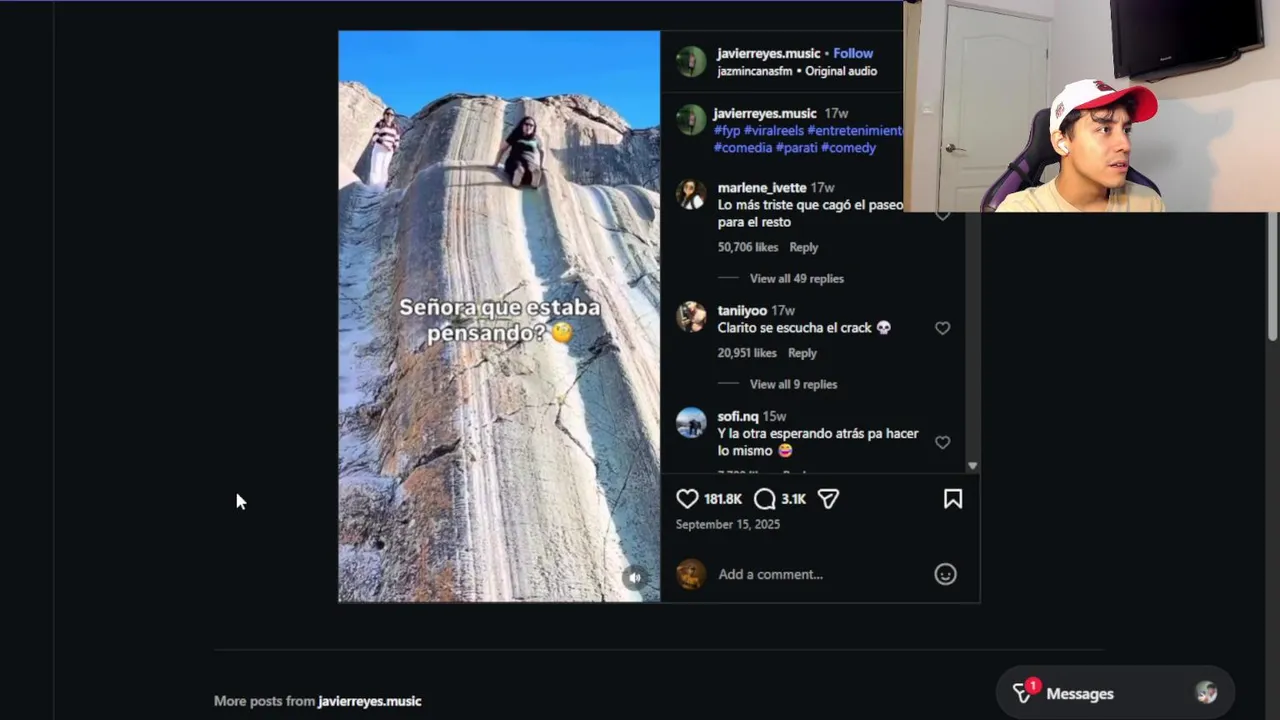Open the #viralreels hashtag
The width and height of the screenshot is (1280, 720).
pos(774,130)
